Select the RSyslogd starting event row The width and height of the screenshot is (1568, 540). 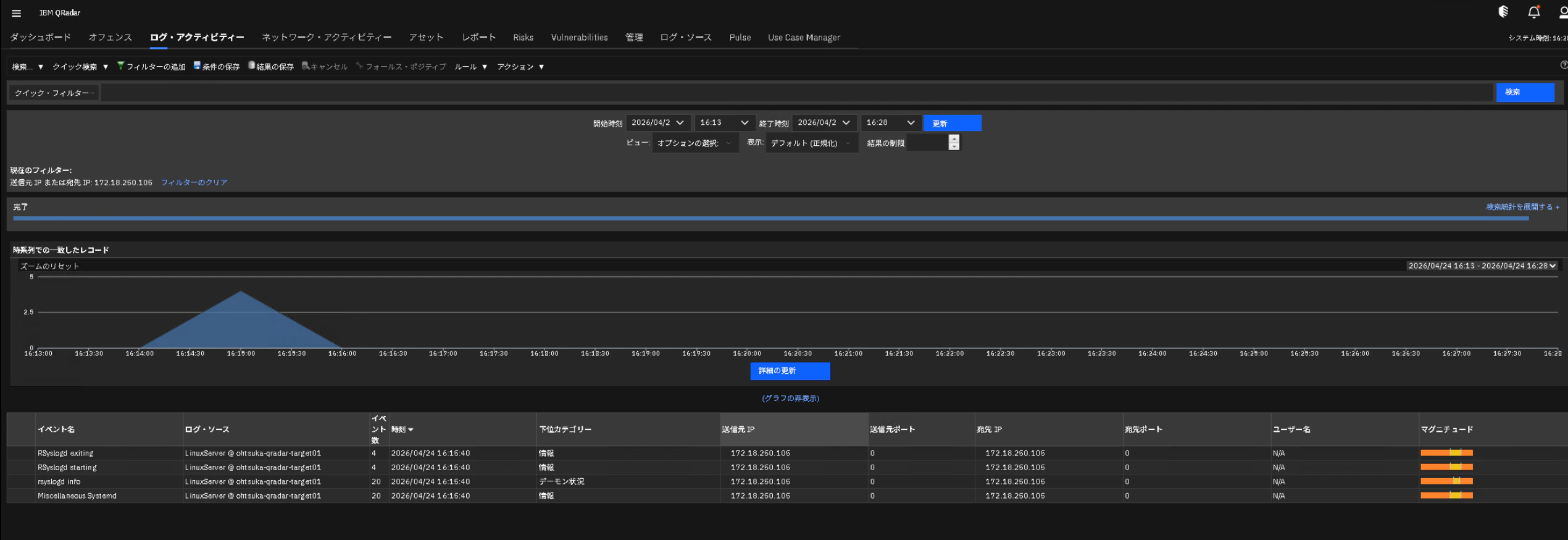click(787, 467)
